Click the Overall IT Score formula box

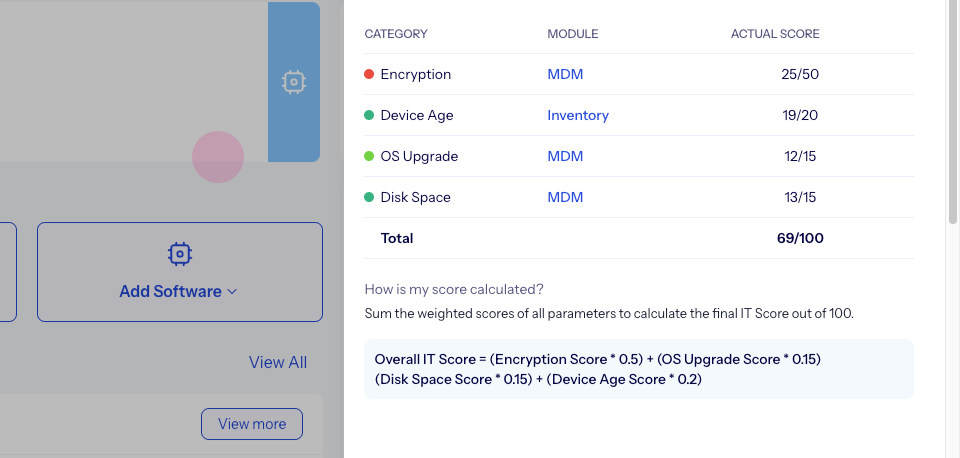point(638,369)
